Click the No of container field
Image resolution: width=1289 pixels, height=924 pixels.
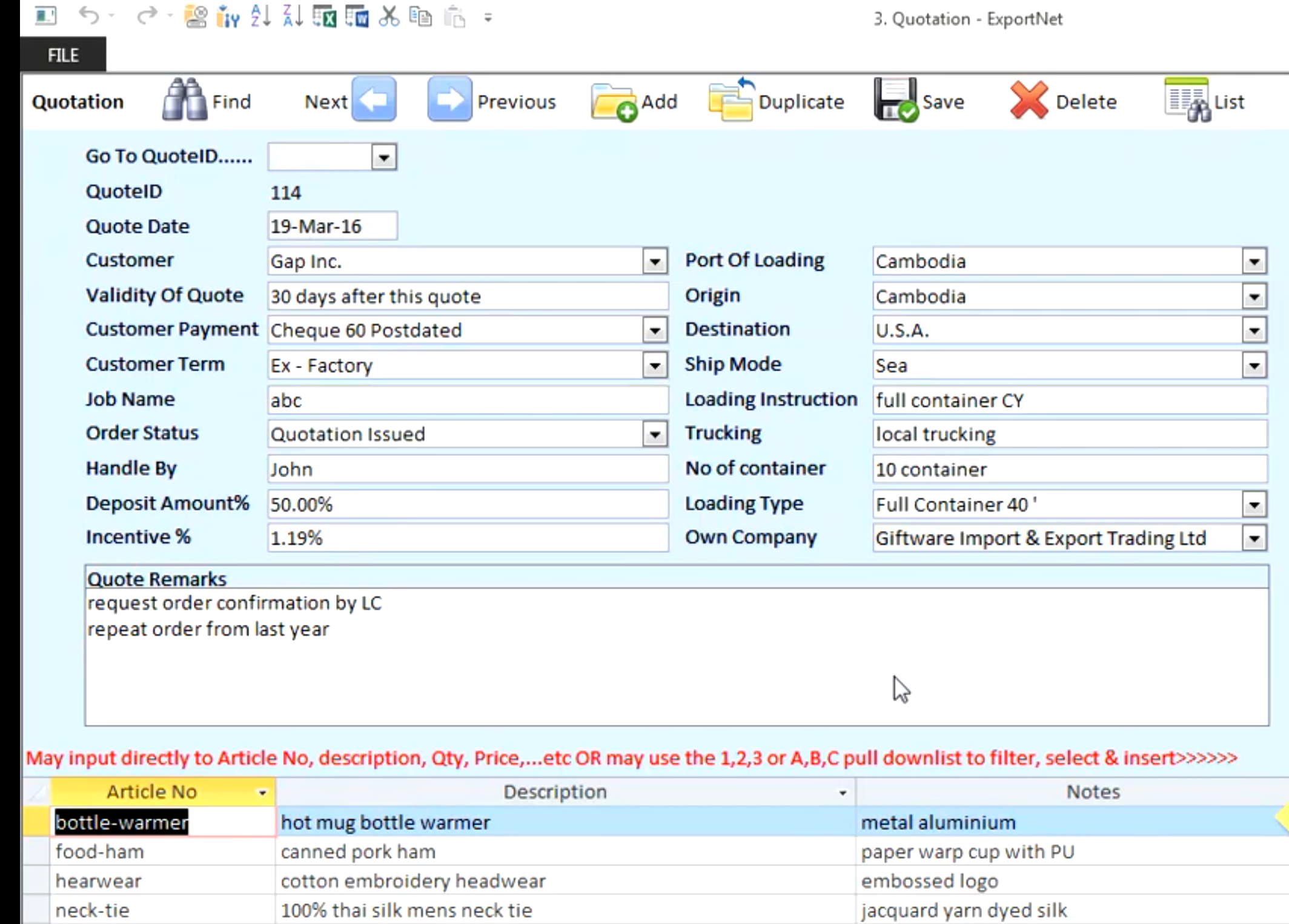[1070, 469]
